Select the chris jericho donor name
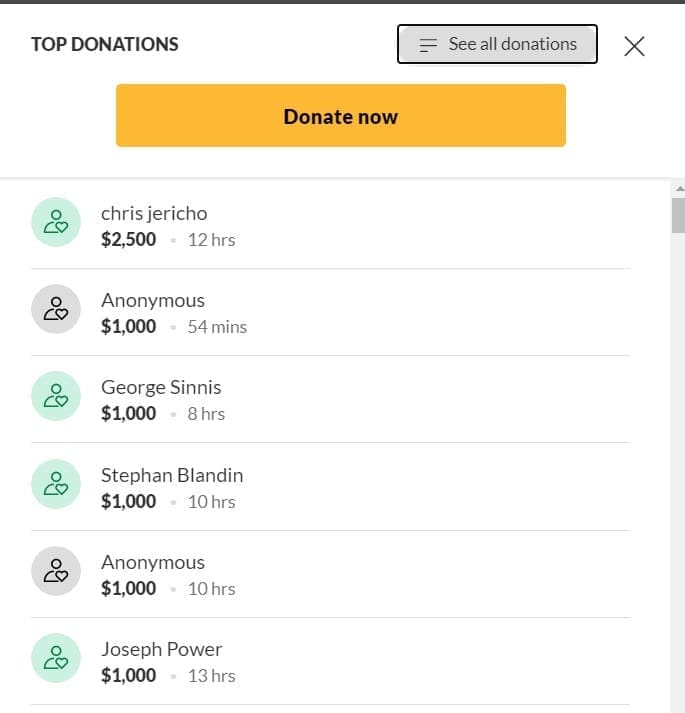This screenshot has height=713, width=685. (154, 213)
